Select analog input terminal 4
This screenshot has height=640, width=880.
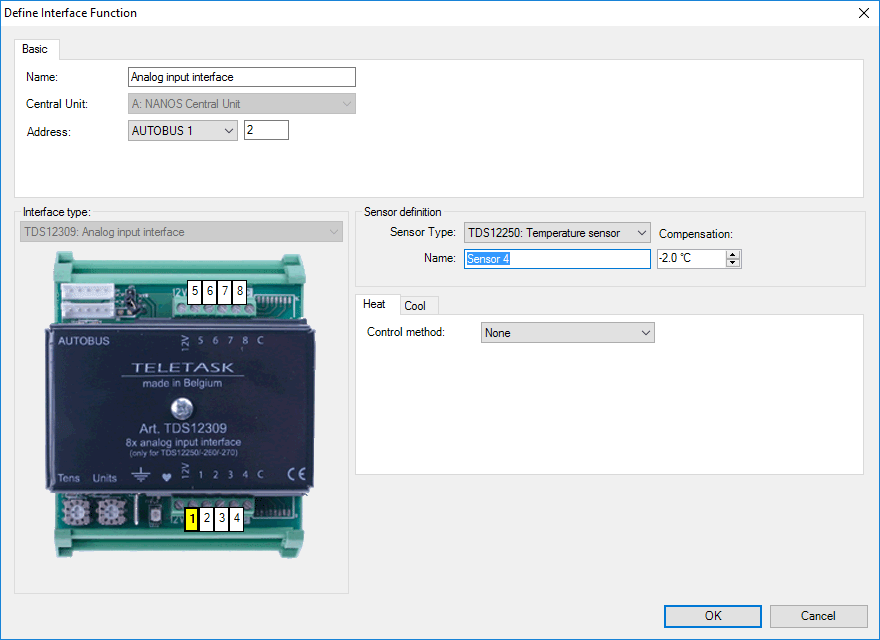pyautogui.click(x=237, y=519)
